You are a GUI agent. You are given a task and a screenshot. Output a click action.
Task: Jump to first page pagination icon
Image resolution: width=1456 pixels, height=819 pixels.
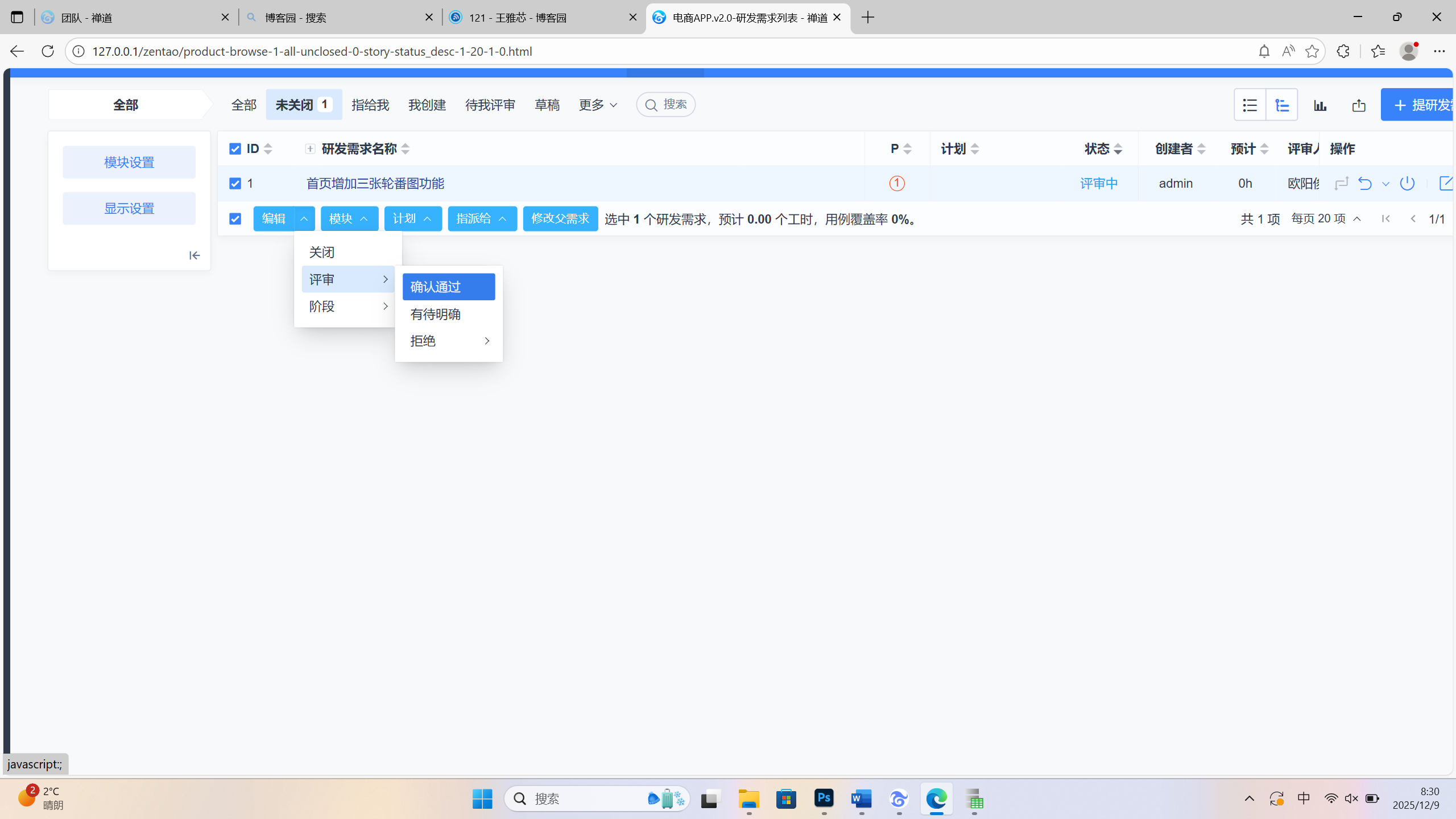[1385, 219]
